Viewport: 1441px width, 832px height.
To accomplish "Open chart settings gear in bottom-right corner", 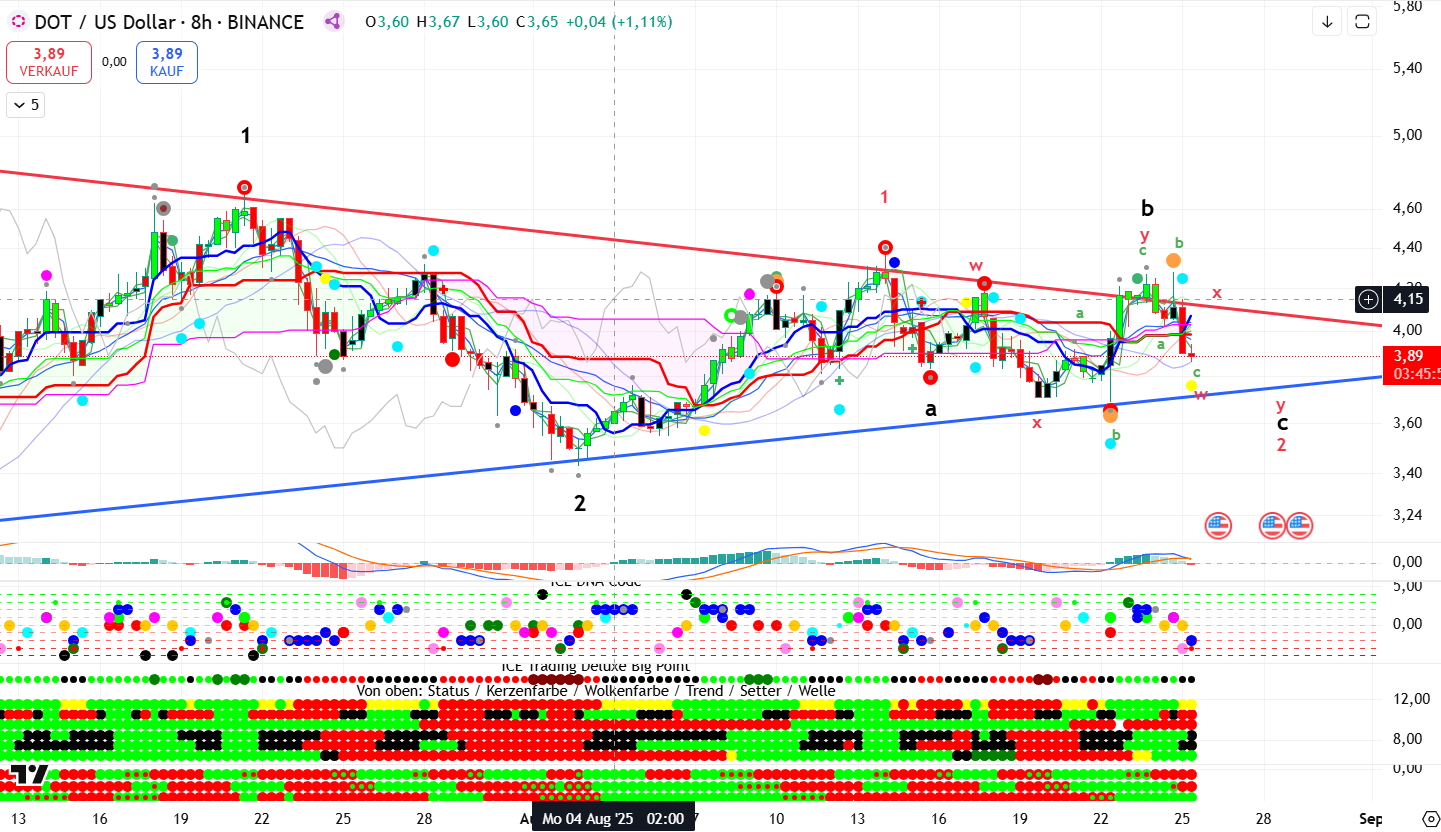I will point(1430,818).
